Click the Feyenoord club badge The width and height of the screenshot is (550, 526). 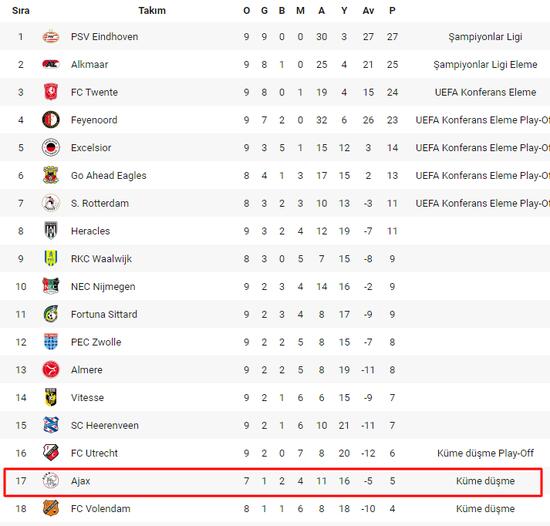pyautogui.click(x=51, y=120)
